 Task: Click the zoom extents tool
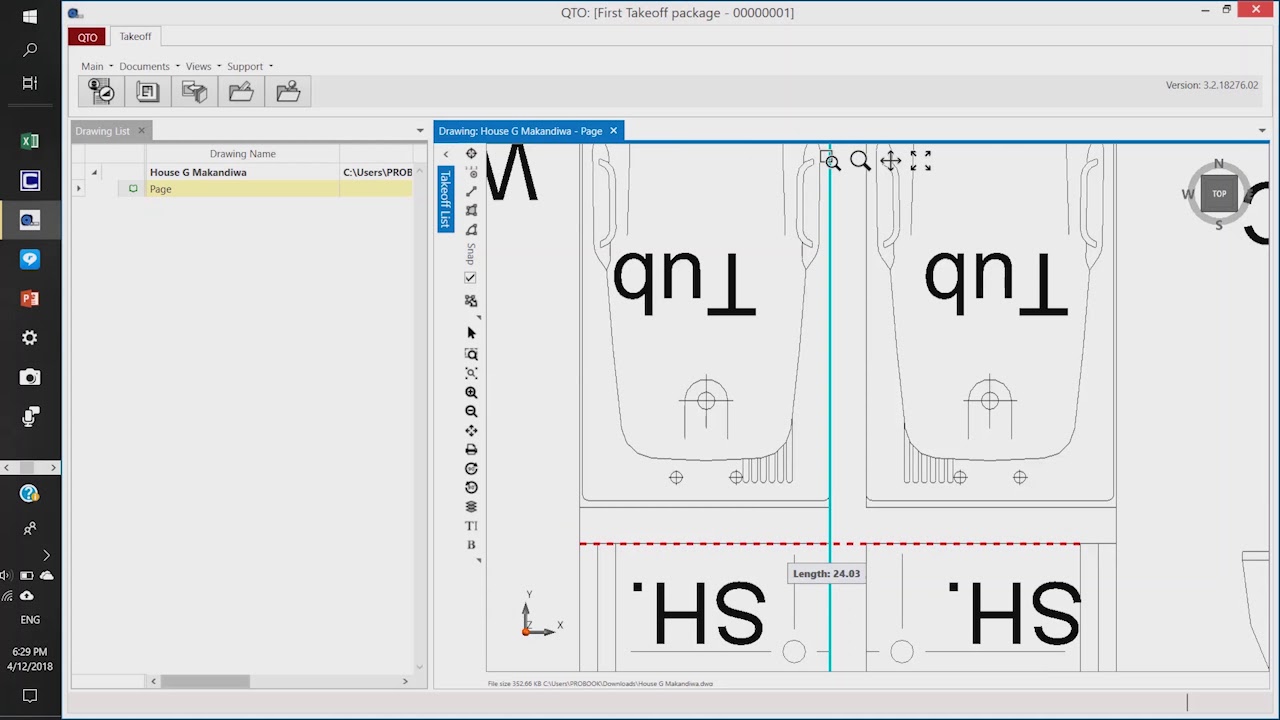[x=471, y=373]
